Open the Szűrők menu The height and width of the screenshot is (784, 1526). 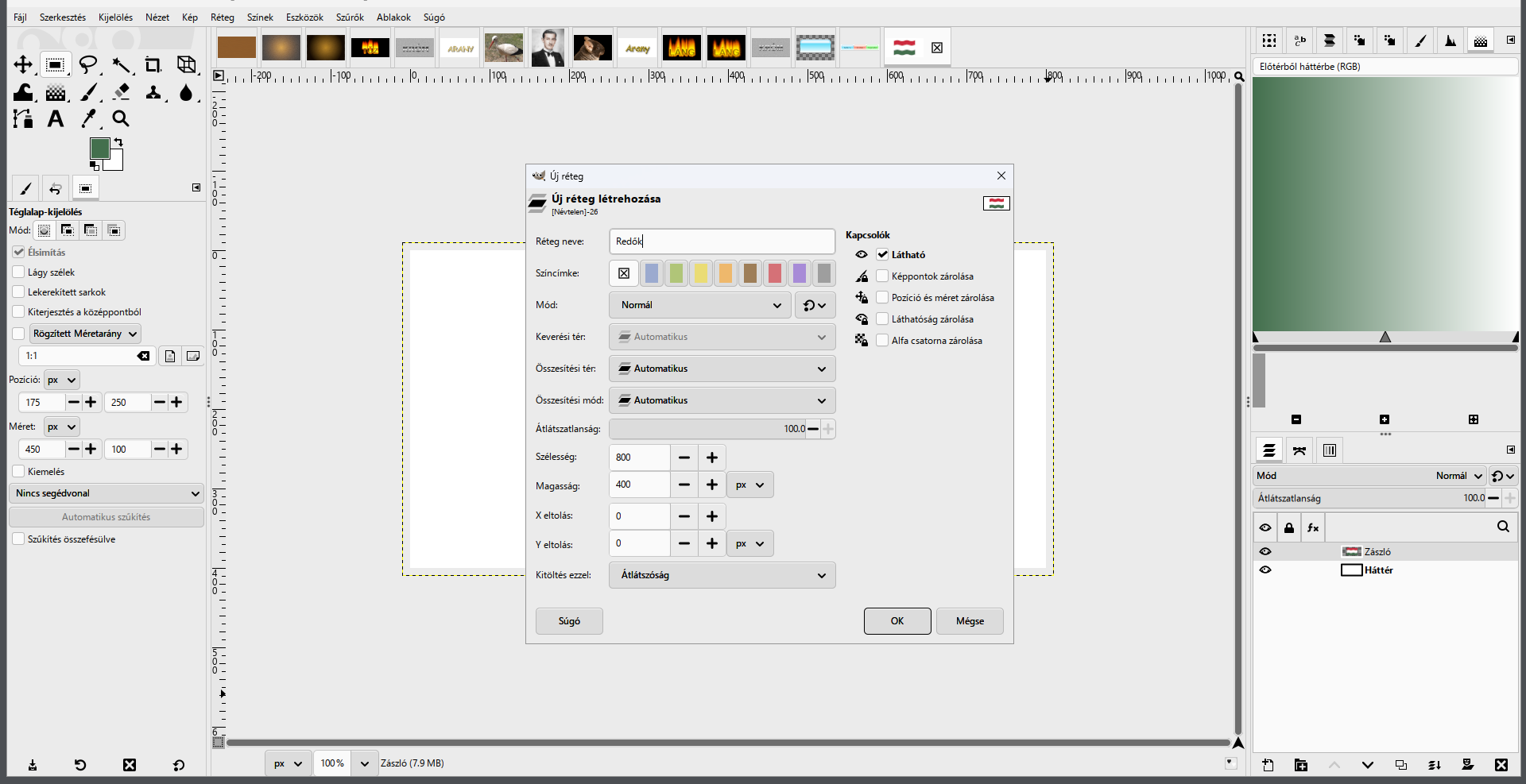pos(350,17)
